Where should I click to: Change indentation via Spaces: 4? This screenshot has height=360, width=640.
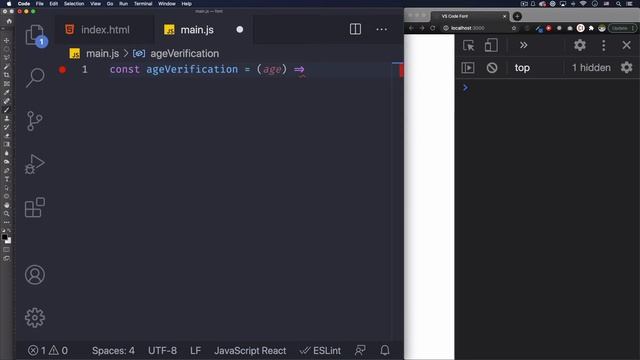113,351
